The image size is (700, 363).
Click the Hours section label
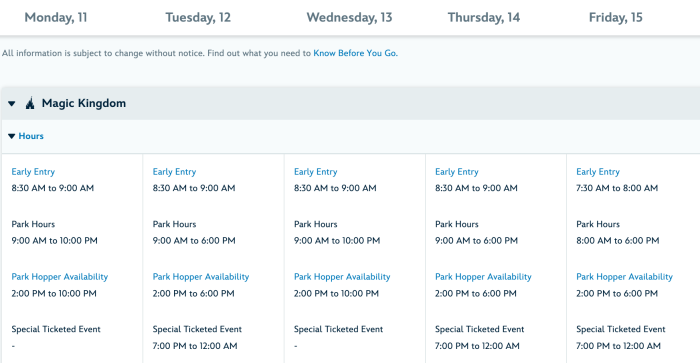pyautogui.click(x=31, y=136)
